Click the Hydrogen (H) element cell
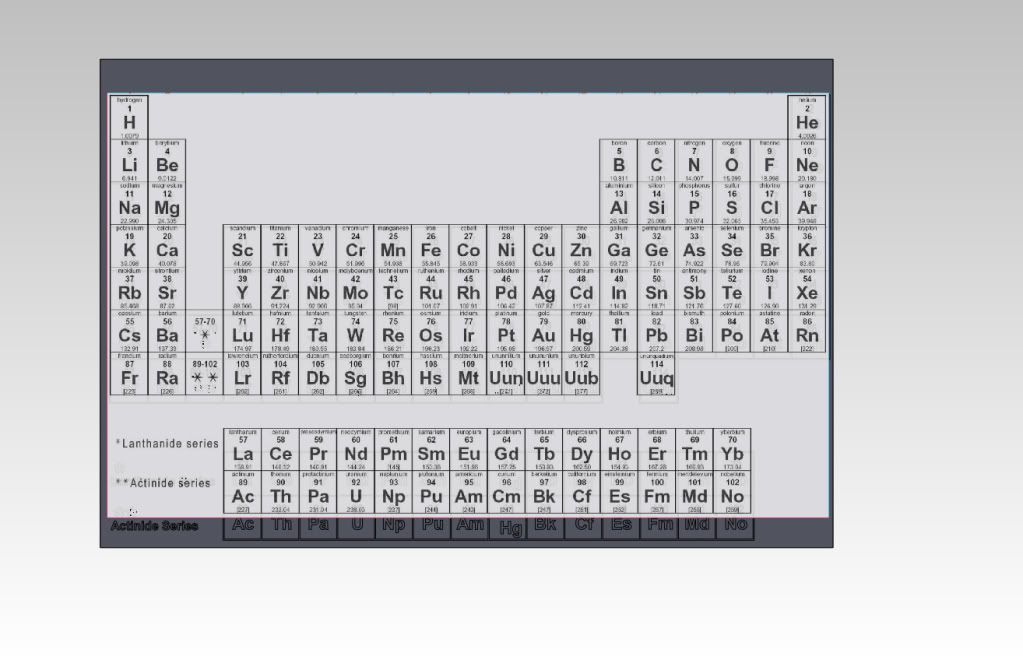Viewport: 1023px width, 663px height. tap(129, 117)
